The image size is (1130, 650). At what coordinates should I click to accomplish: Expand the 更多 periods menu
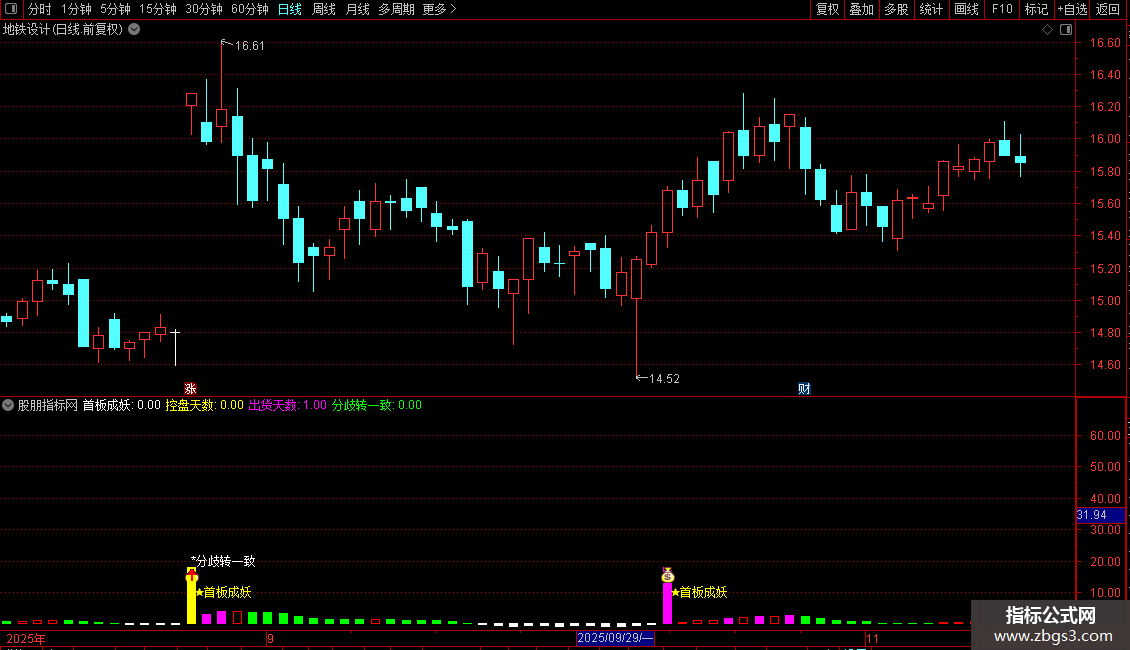[x=439, y=9]
